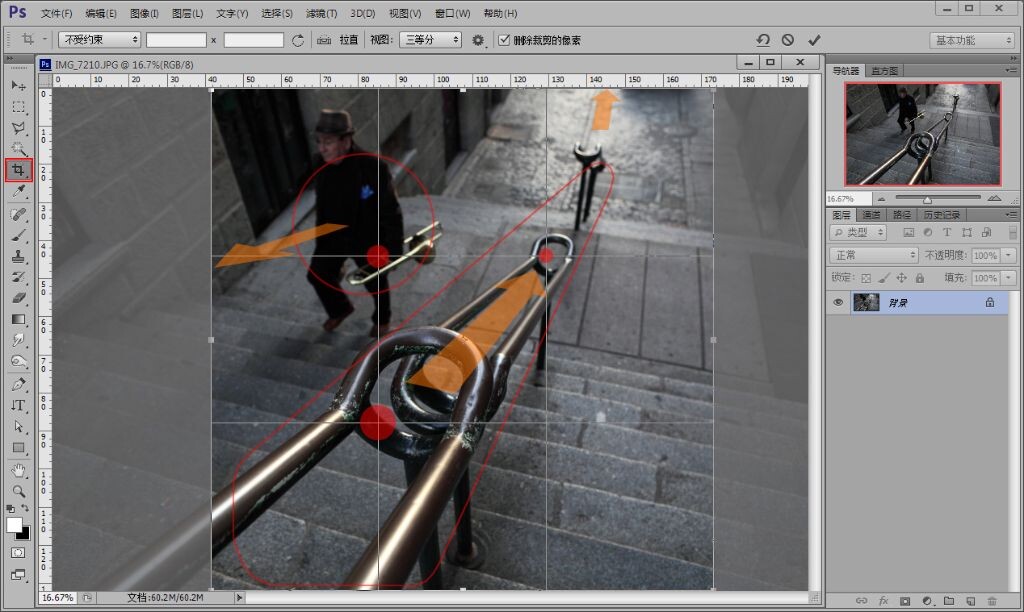
Task: Select the Blur tool
Action: tap(18, 340)
